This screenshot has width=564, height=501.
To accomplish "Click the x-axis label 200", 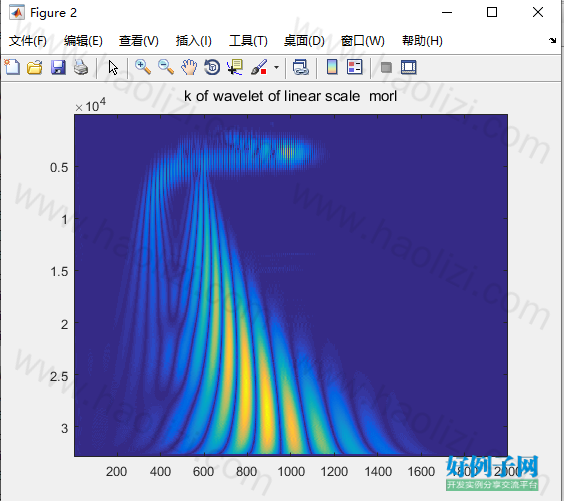I will click(x=116, y=471).
